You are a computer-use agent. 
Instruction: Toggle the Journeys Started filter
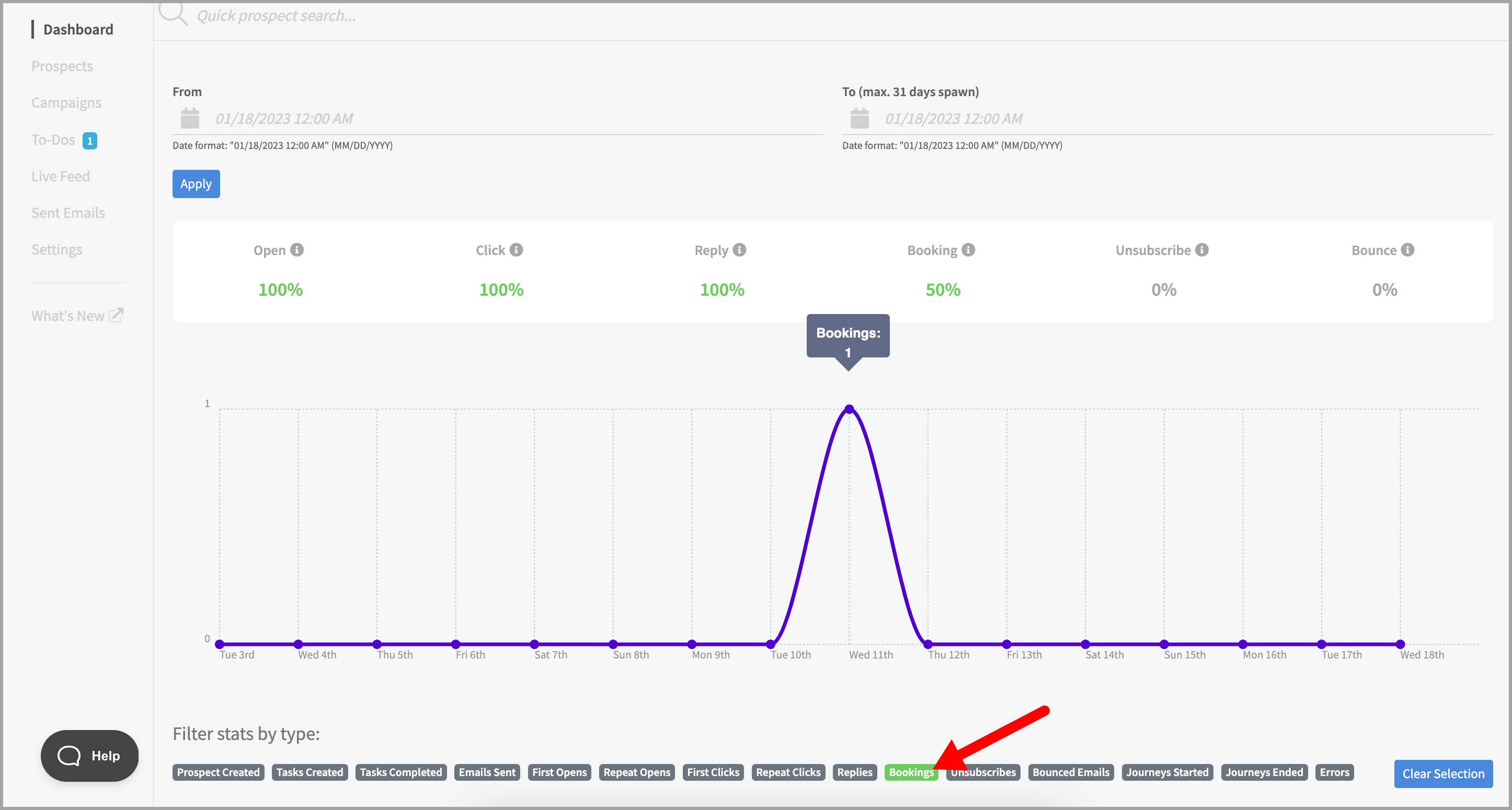point(1167,772)
